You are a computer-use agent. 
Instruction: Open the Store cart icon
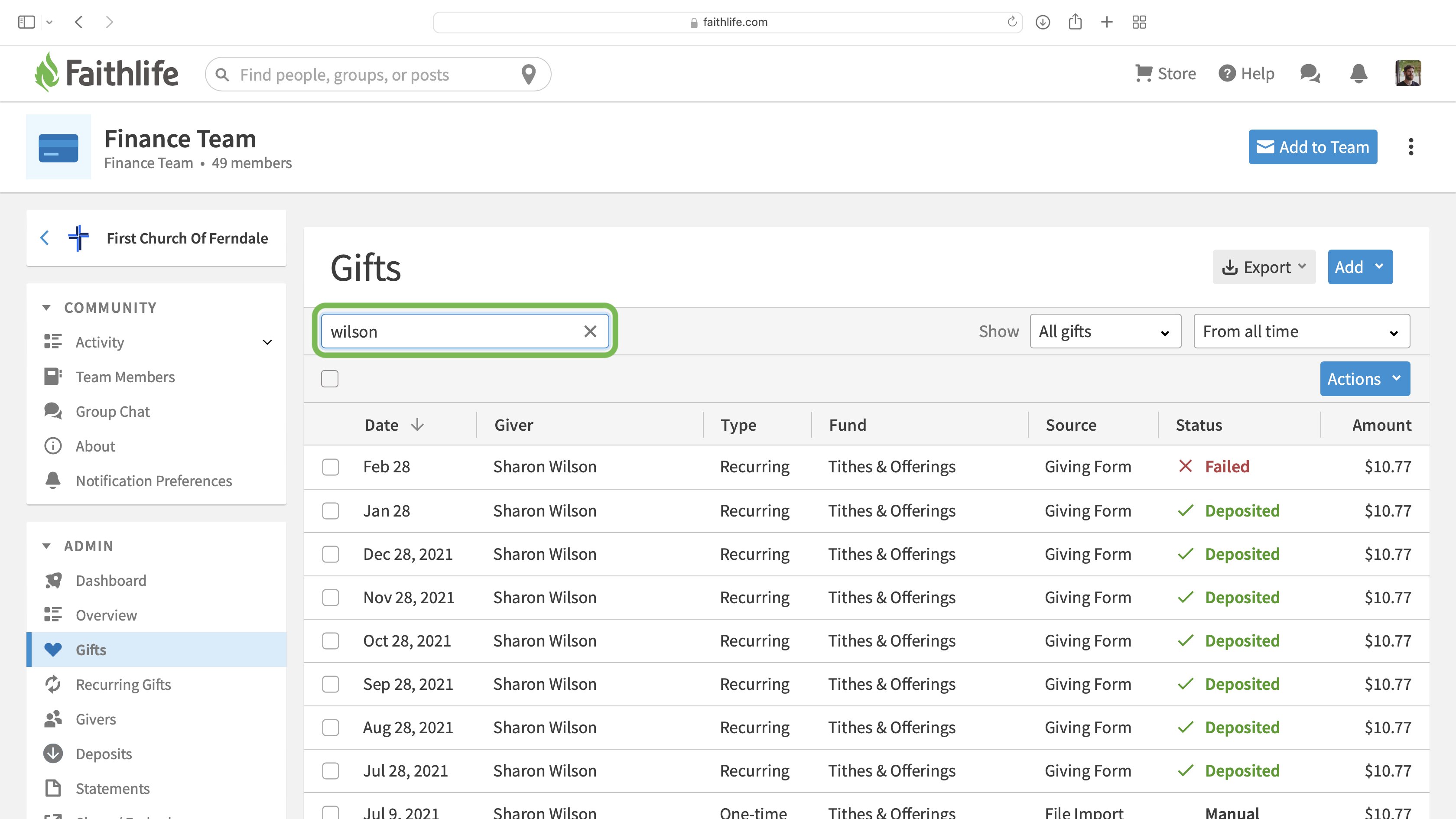[1144, 74]
